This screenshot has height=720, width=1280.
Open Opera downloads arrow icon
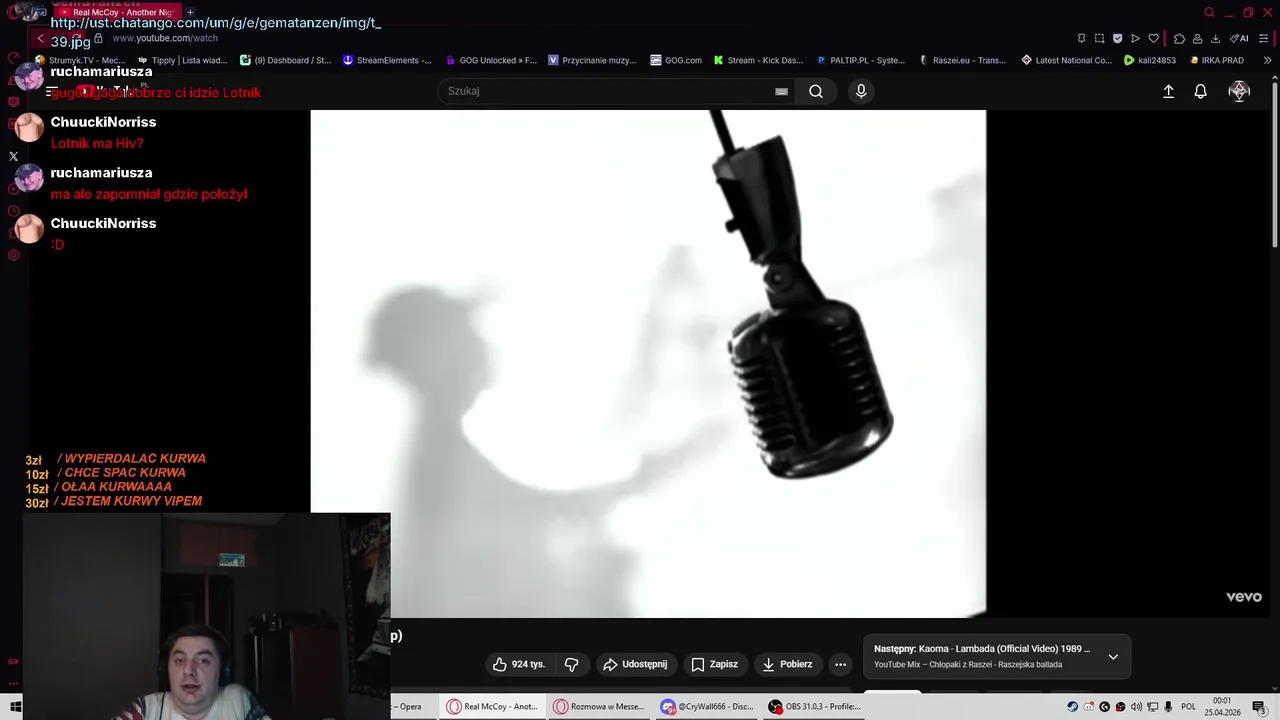1215,38
